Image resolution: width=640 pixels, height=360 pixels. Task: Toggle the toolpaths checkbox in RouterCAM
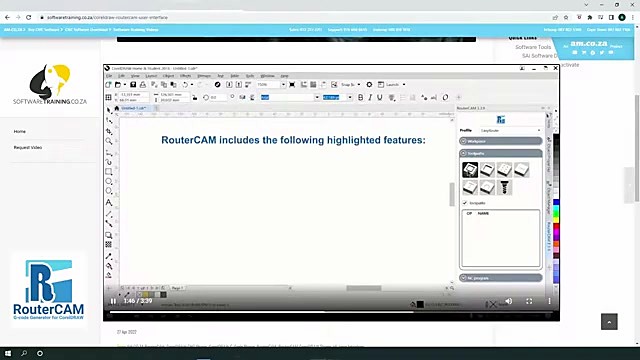(465, 203)
